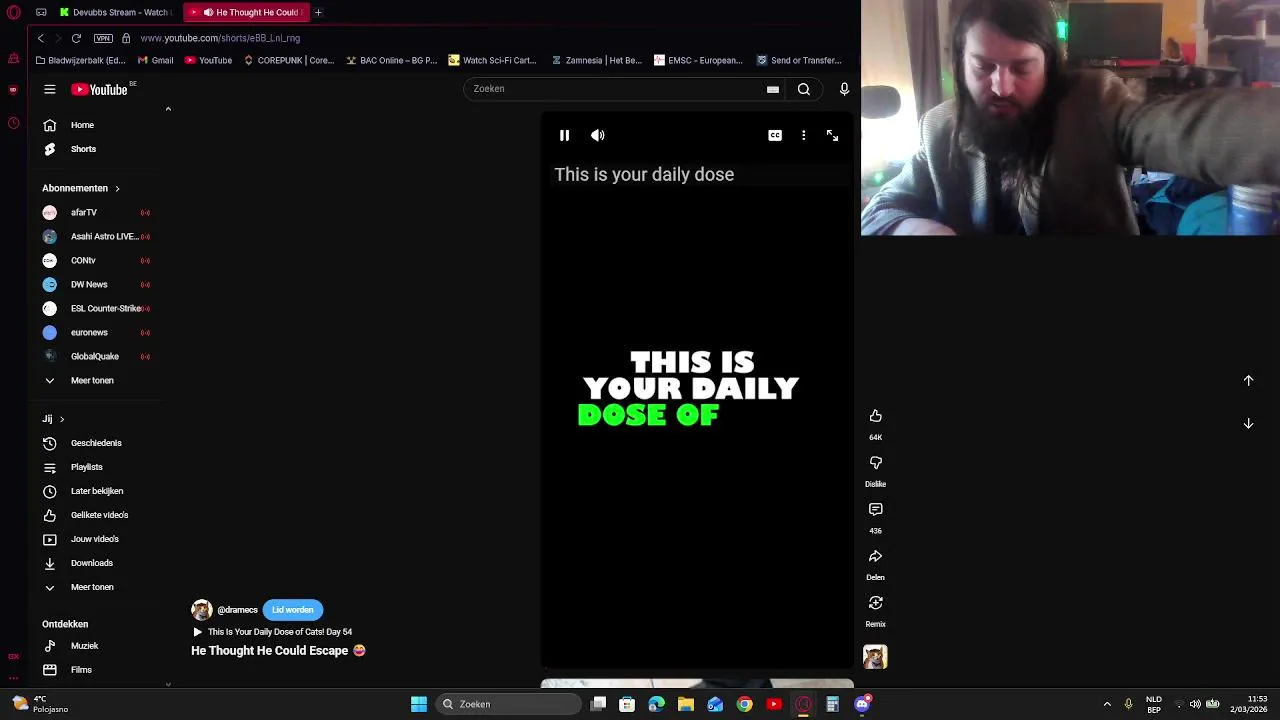Image resolution: width=1280 pixels, height=720 pixels.
Task: Pause the Shorts video
Action: click(564, 135)
